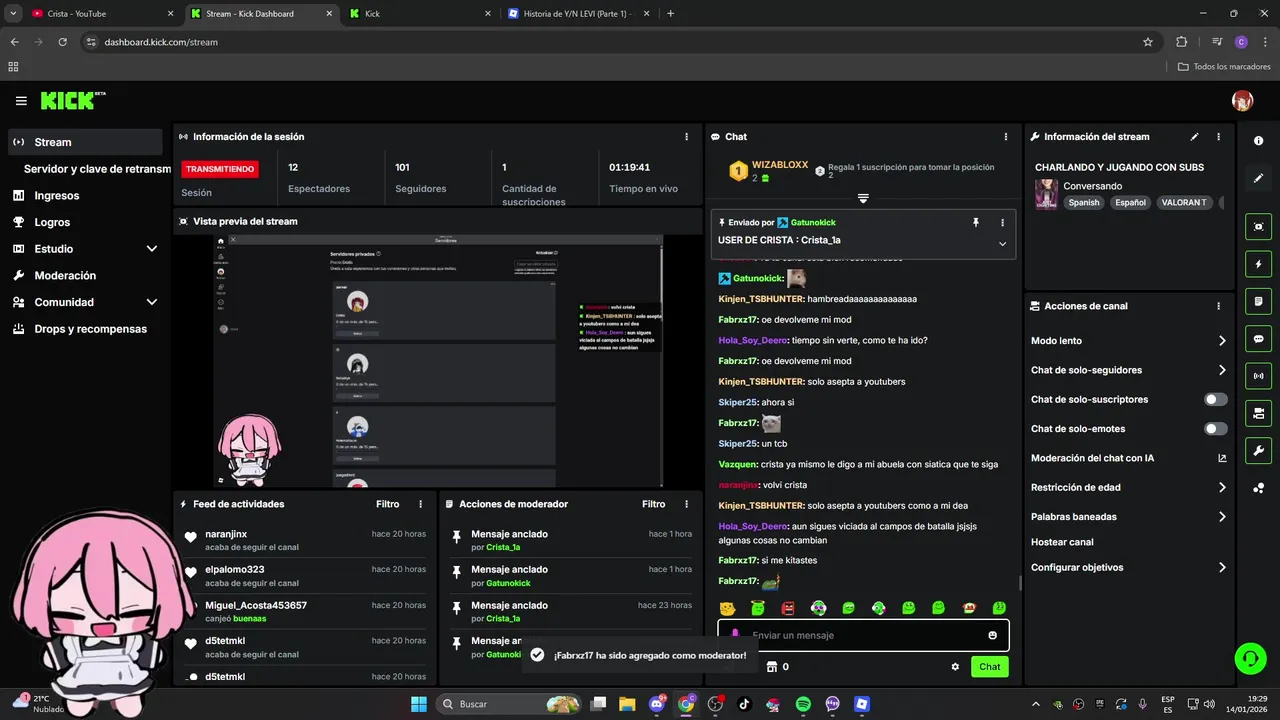Expand the Estudio sidebar section
The image size is (1280, 720).
(152, 249)
